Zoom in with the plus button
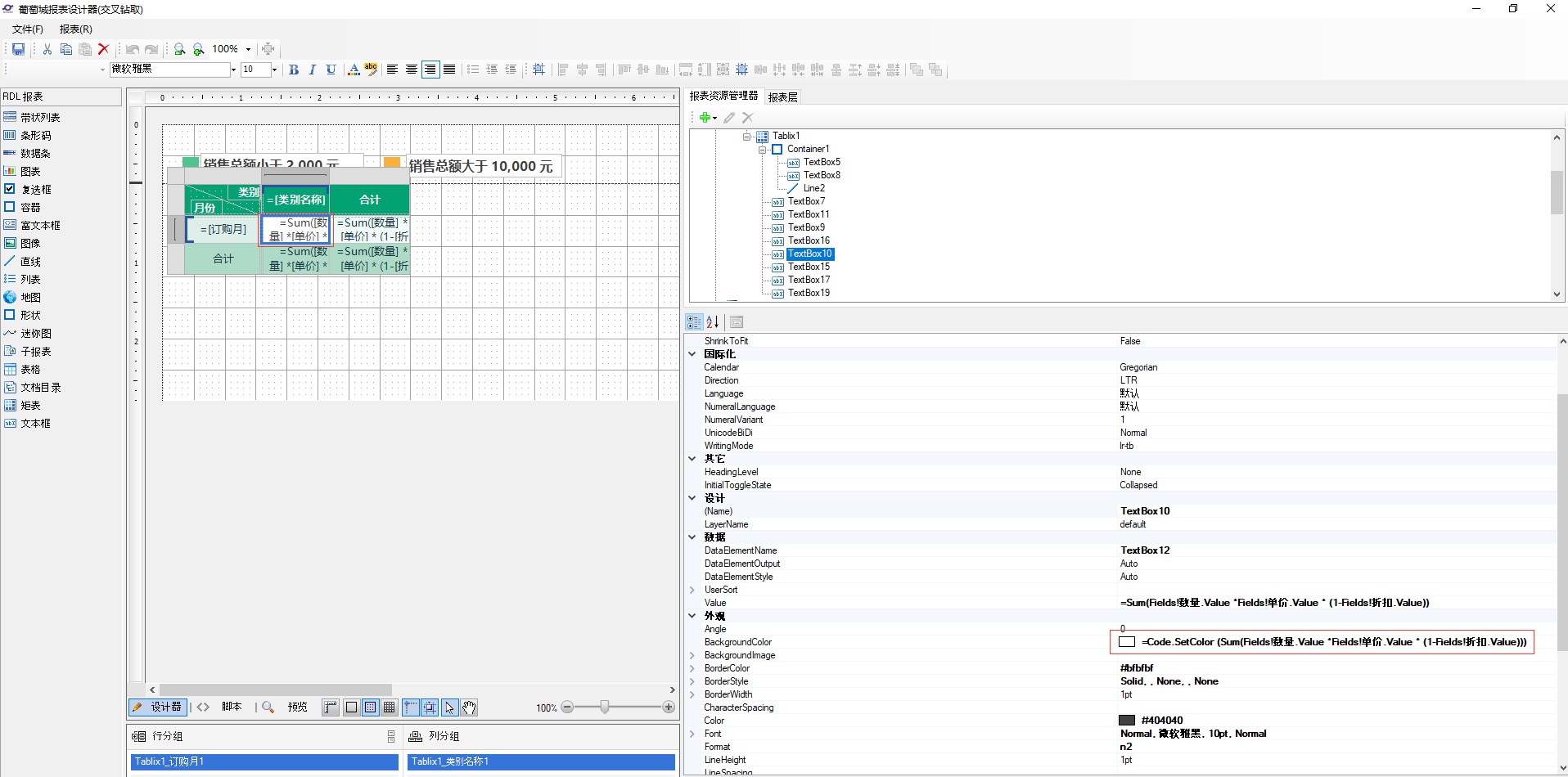This screenshot has height=777, width=1568. coord(669,707)
